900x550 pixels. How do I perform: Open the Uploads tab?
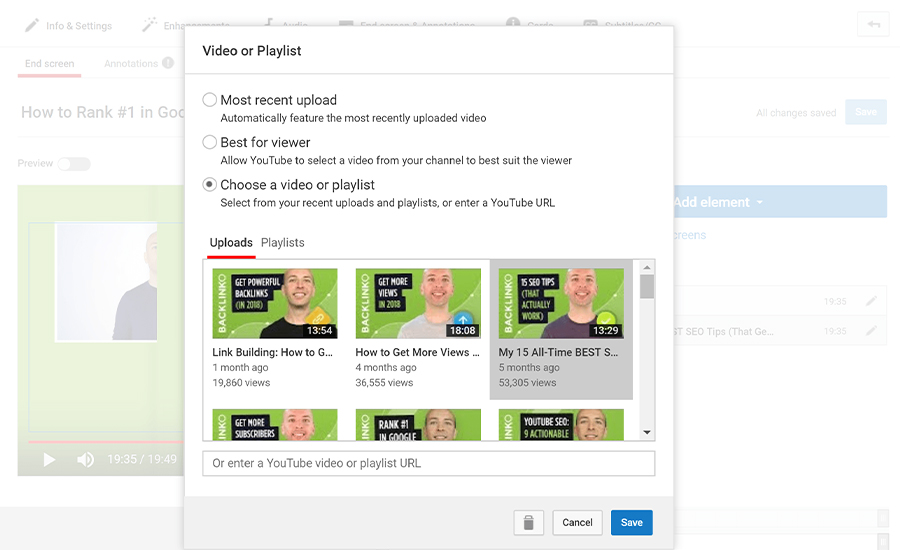click(x=231, y=243)
